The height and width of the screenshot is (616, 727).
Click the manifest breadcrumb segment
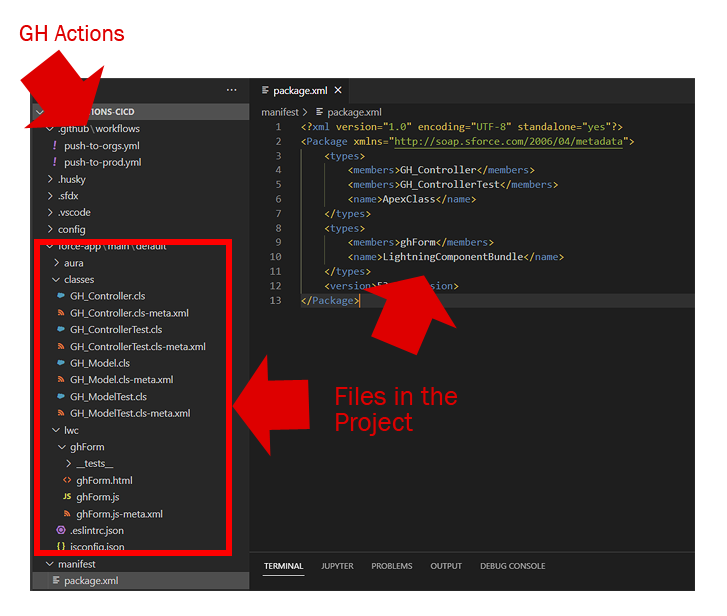pos(280,112)
